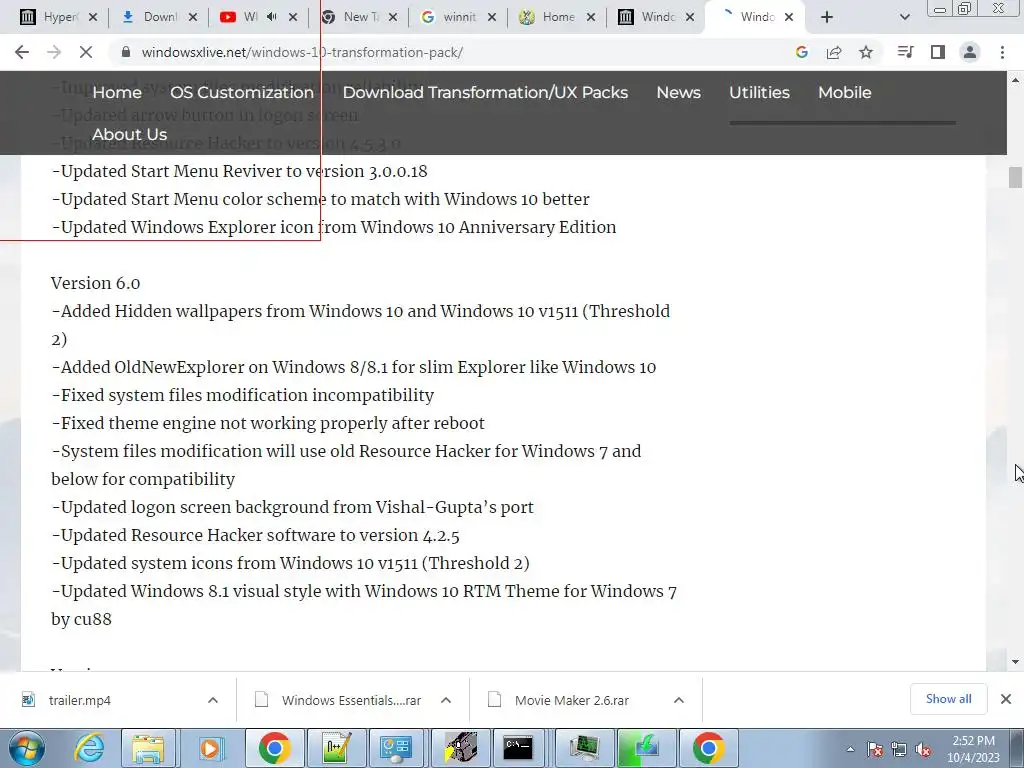Mute the YouTube tab audio icon
The image size is (1024, 768).
(x=272, y=17)
